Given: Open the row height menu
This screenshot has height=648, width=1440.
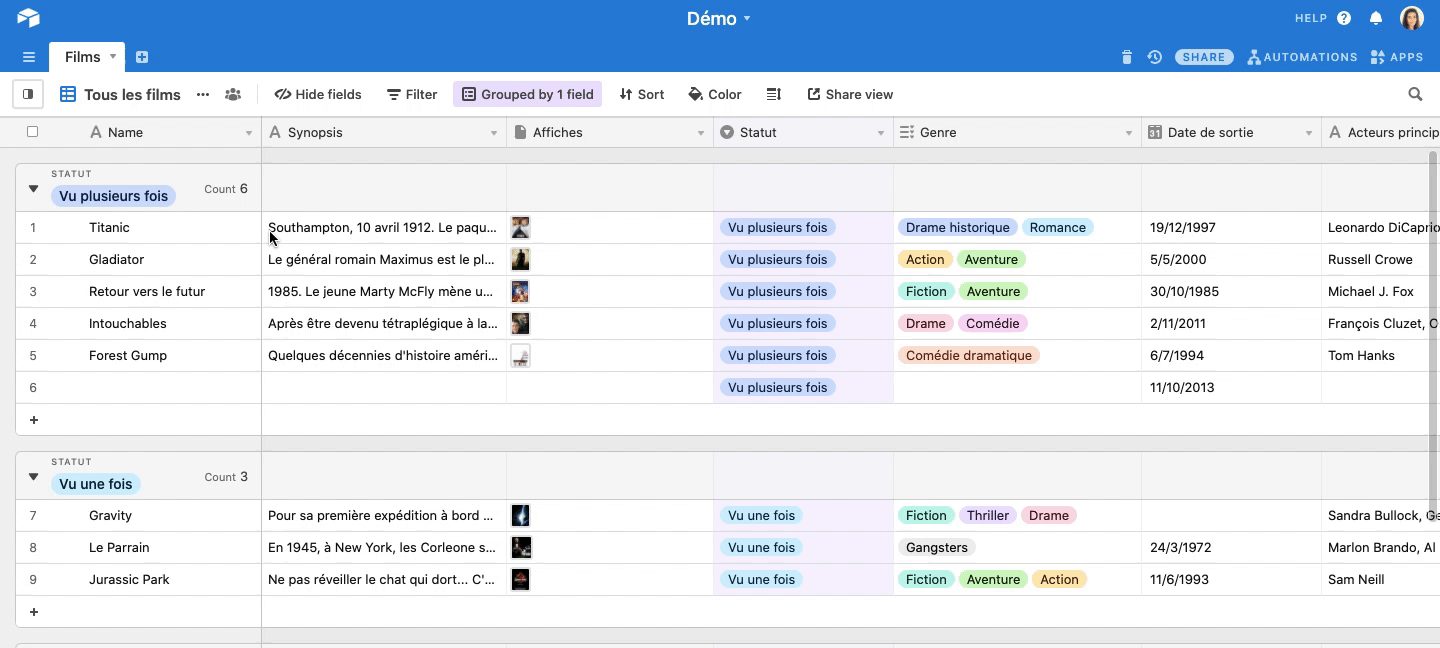Looking at the screenshot, I should (x=774, y=94).
